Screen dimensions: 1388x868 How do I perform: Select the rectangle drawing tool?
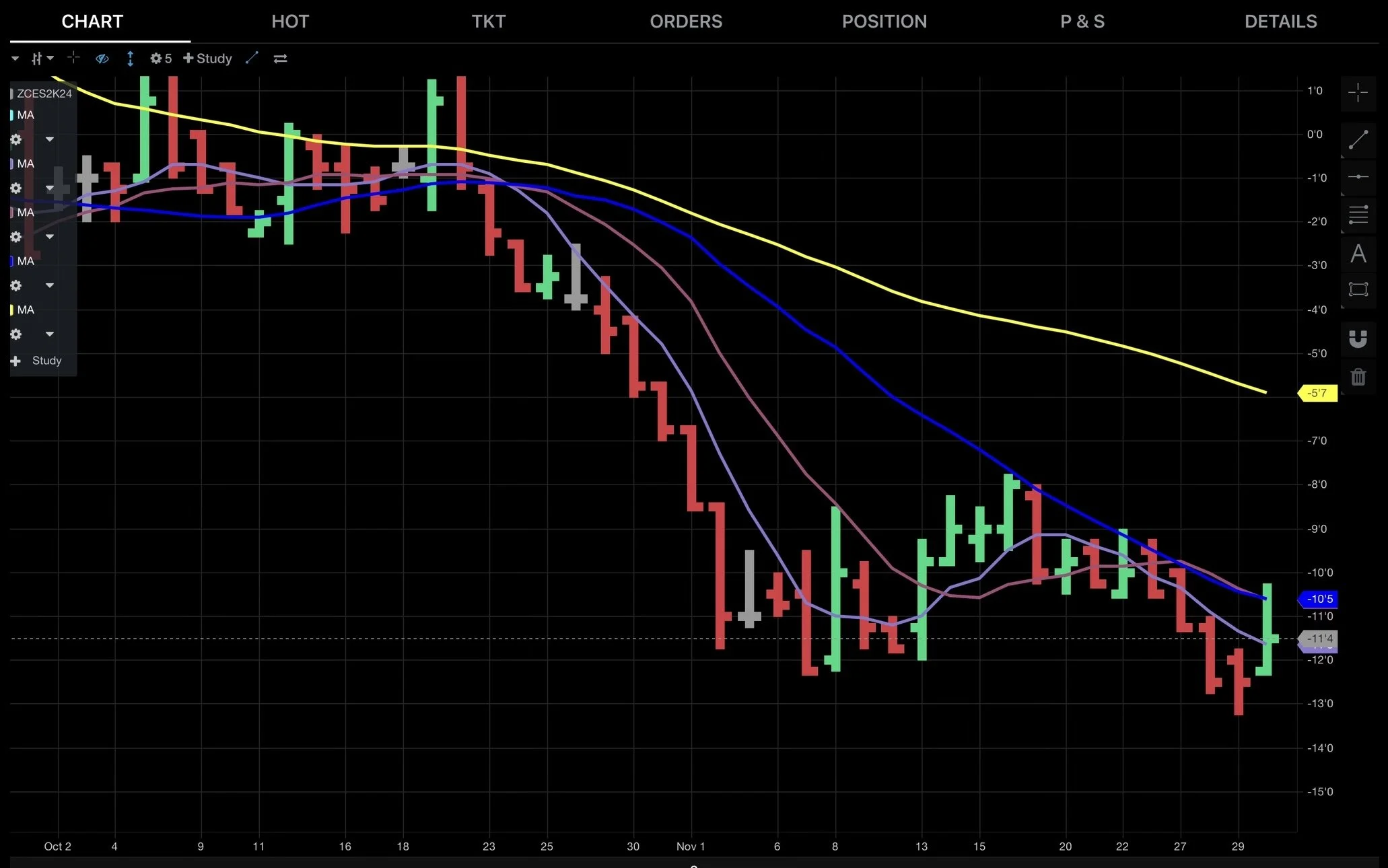pyautogui.click(x=1358, y=290)
